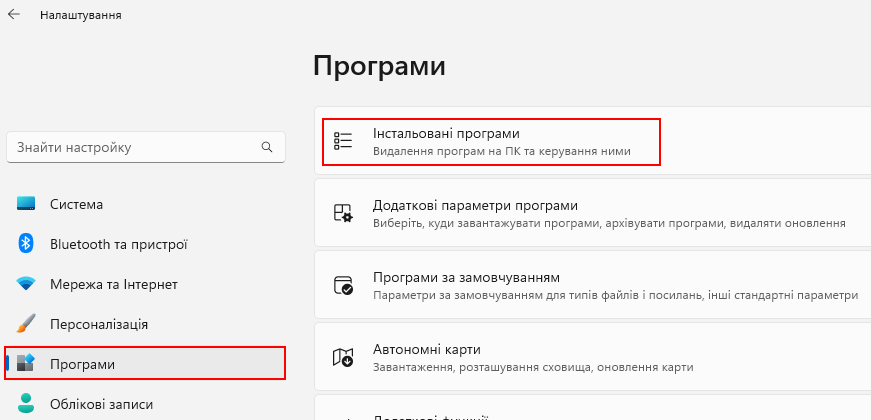Screen dimensions: 871x420
Task: Click the Персоналізація paintbrush icon
Action: 26,324
